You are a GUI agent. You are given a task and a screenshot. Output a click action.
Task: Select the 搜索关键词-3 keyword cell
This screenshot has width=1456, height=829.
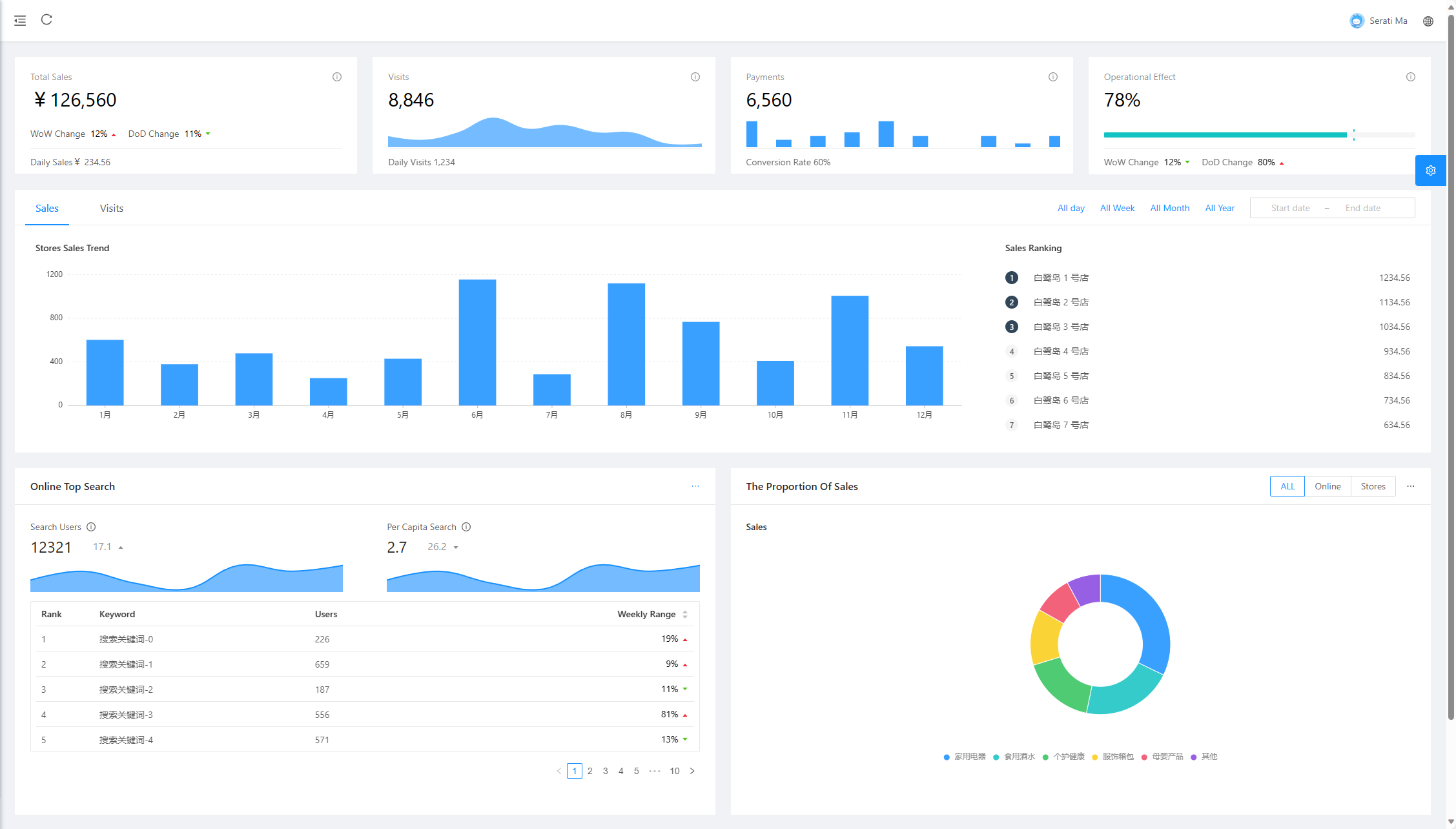pyautogui.click(x=126, y=715)
